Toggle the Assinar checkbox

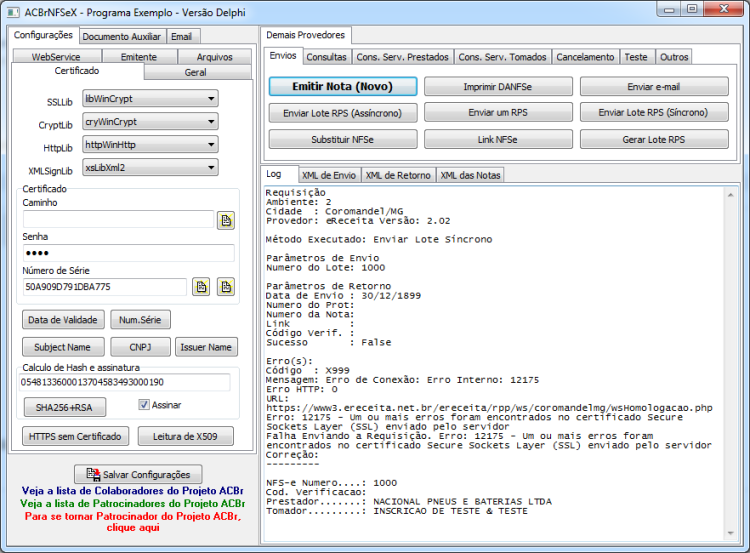[143, 405]
